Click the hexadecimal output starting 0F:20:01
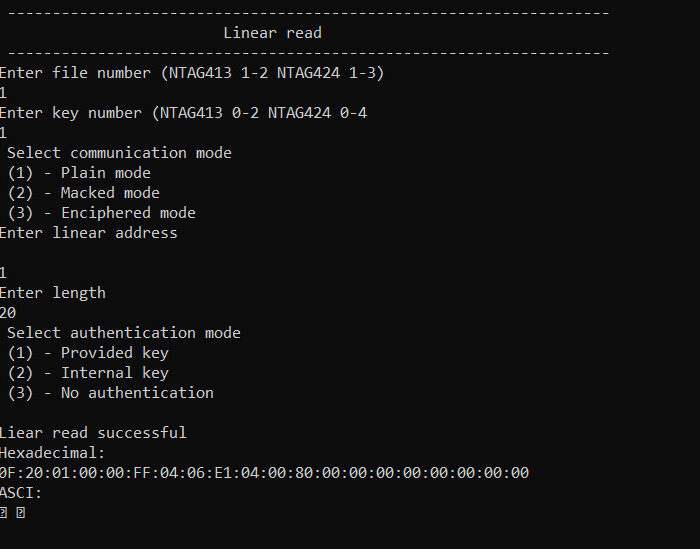 click(264, 473)
